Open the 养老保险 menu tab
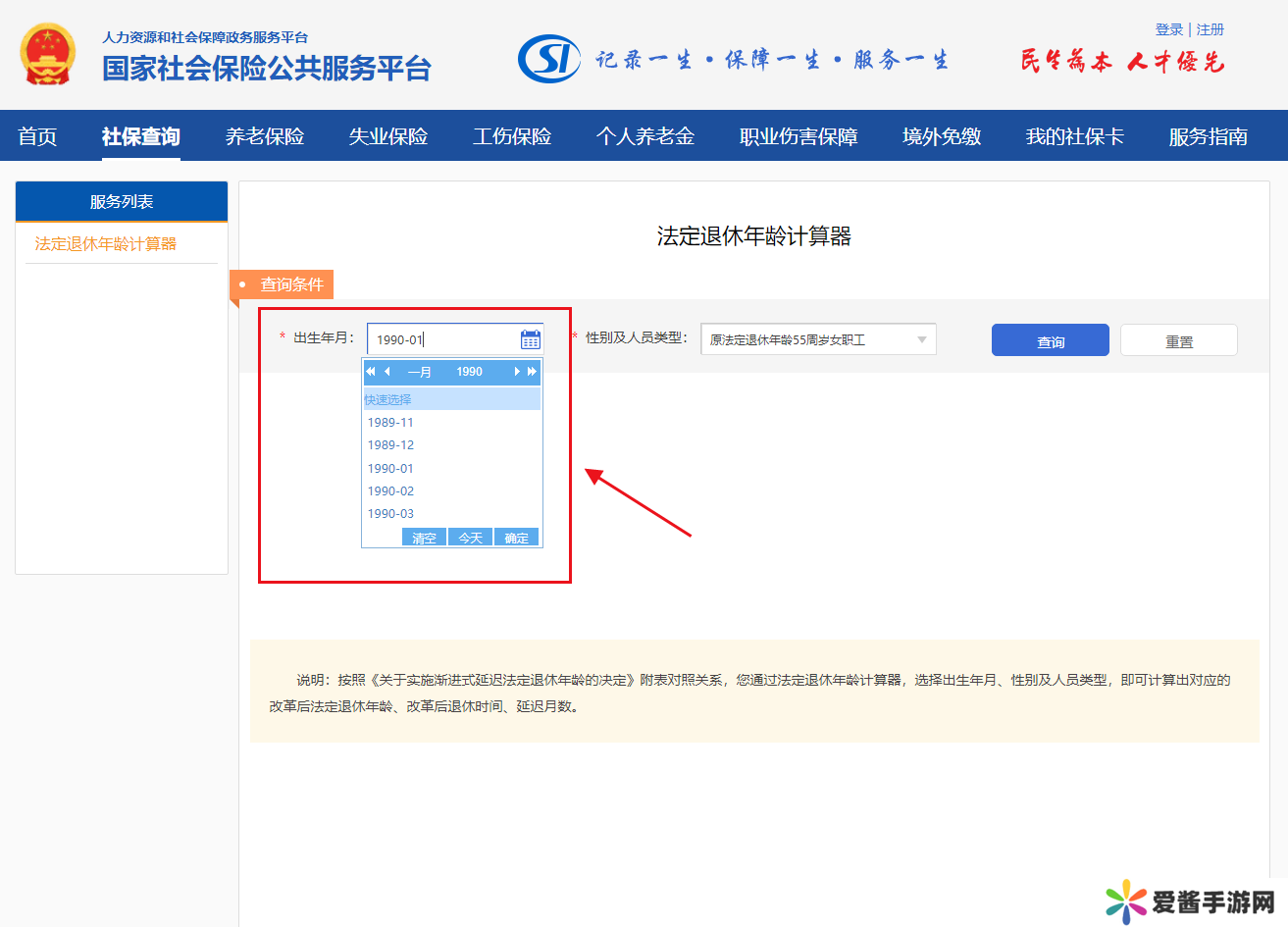This screenshot has height=927, width=1288. click(265, 136)
